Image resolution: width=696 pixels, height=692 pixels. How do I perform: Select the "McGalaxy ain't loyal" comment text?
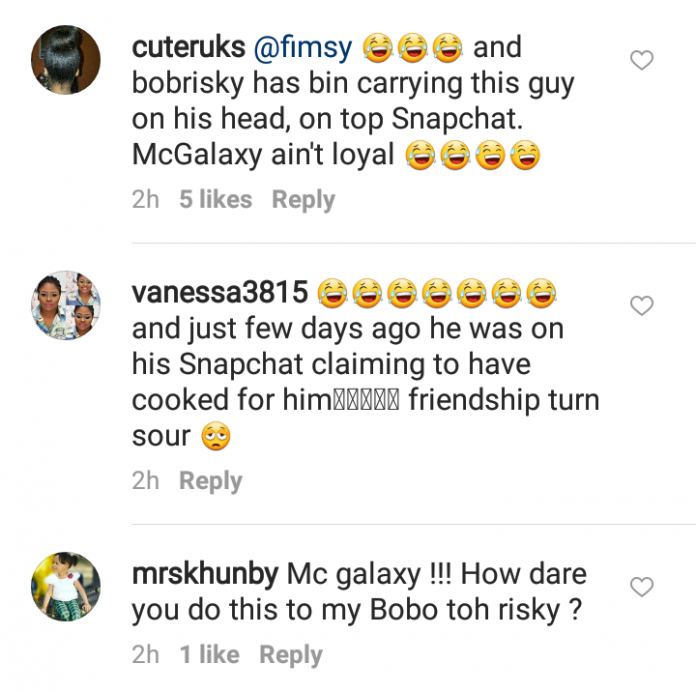click(265, 157)
